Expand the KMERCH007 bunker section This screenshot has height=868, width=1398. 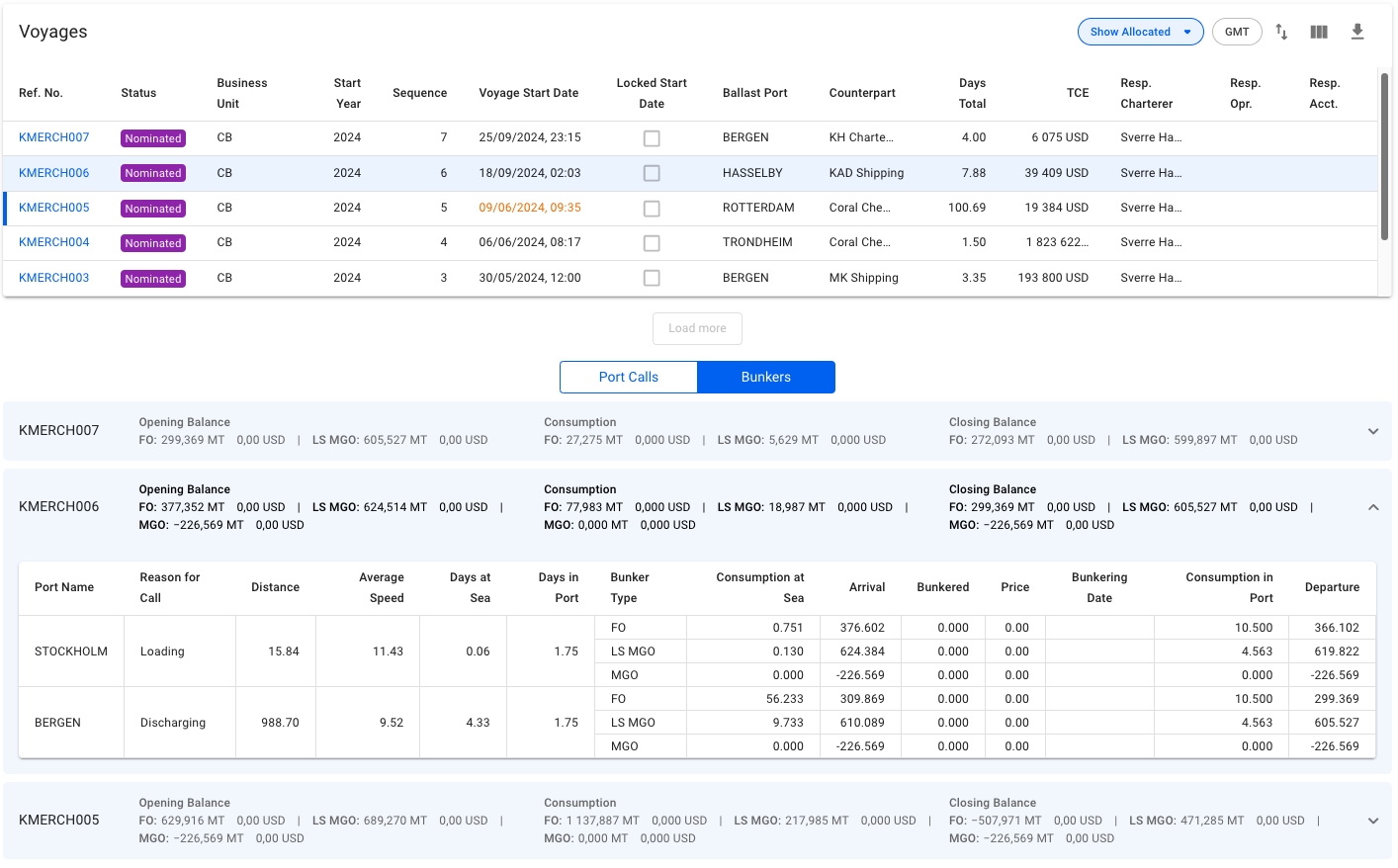pyautogui.click(x=1373, y=431)
